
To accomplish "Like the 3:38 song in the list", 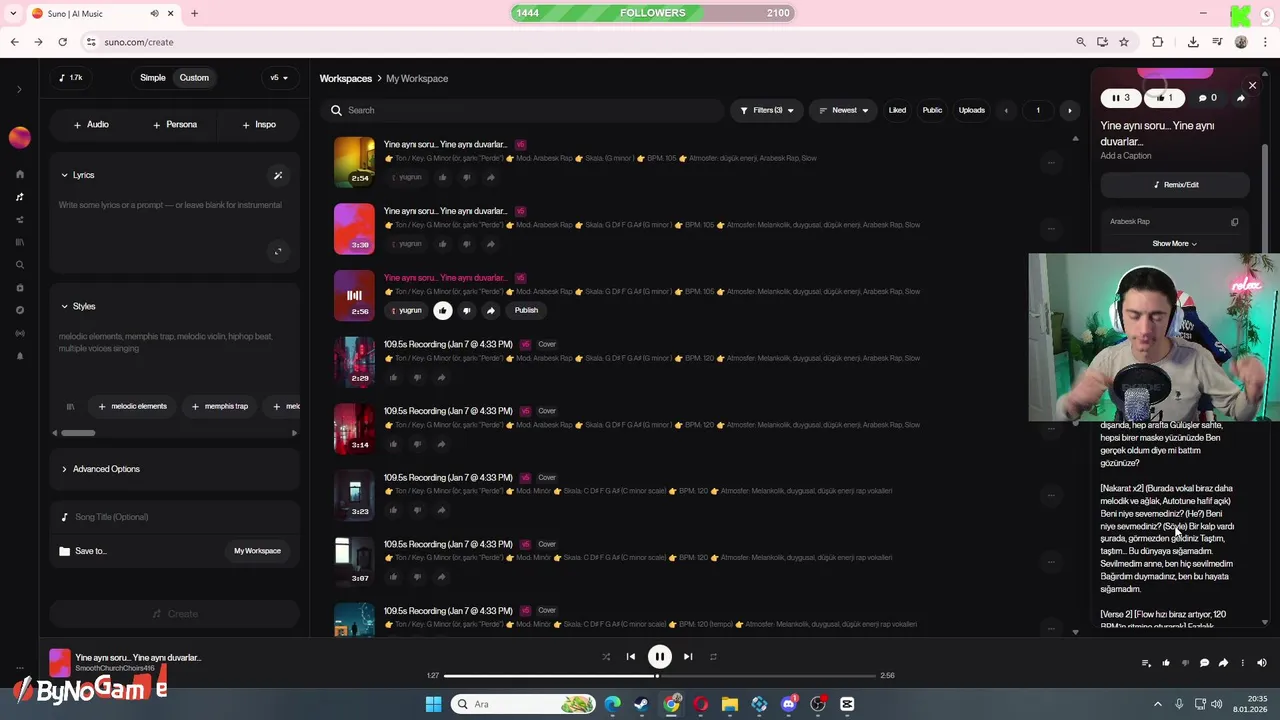I will point(442,244).
